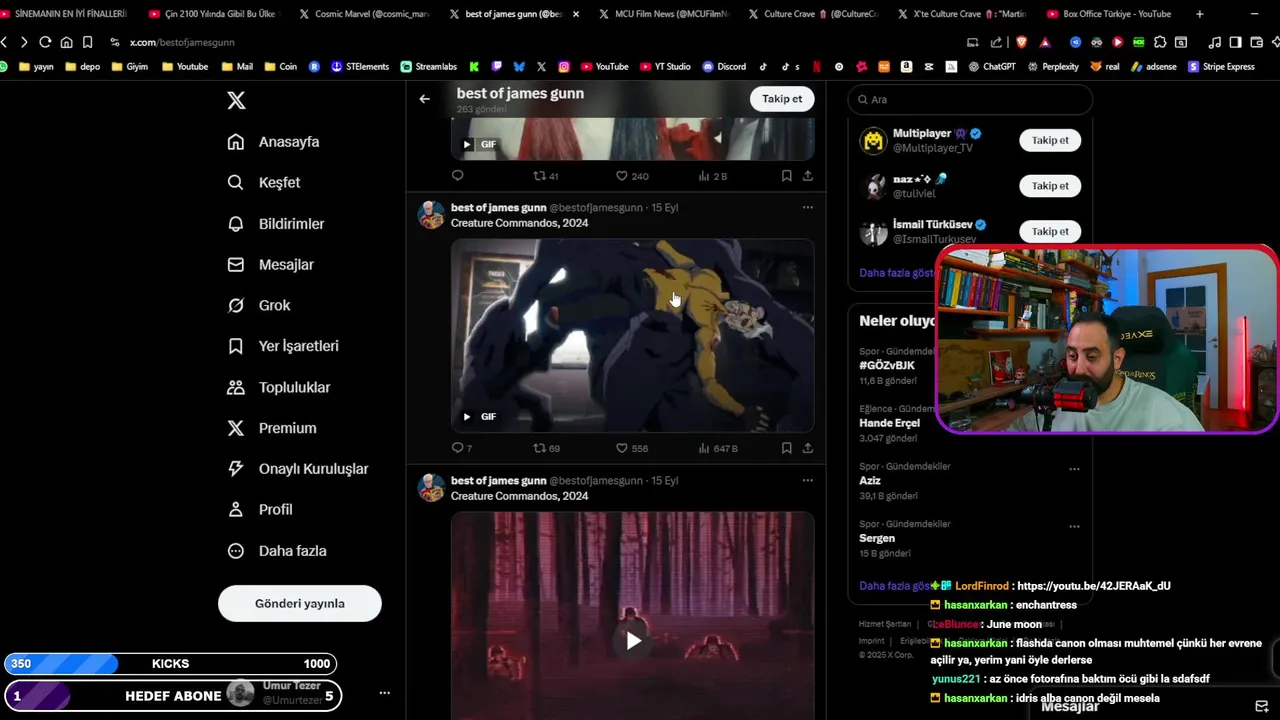This screenshot has width=1280, height=720.
Task: Follow İsmail Türküsev with Takip et
Action: (1050, 231)
